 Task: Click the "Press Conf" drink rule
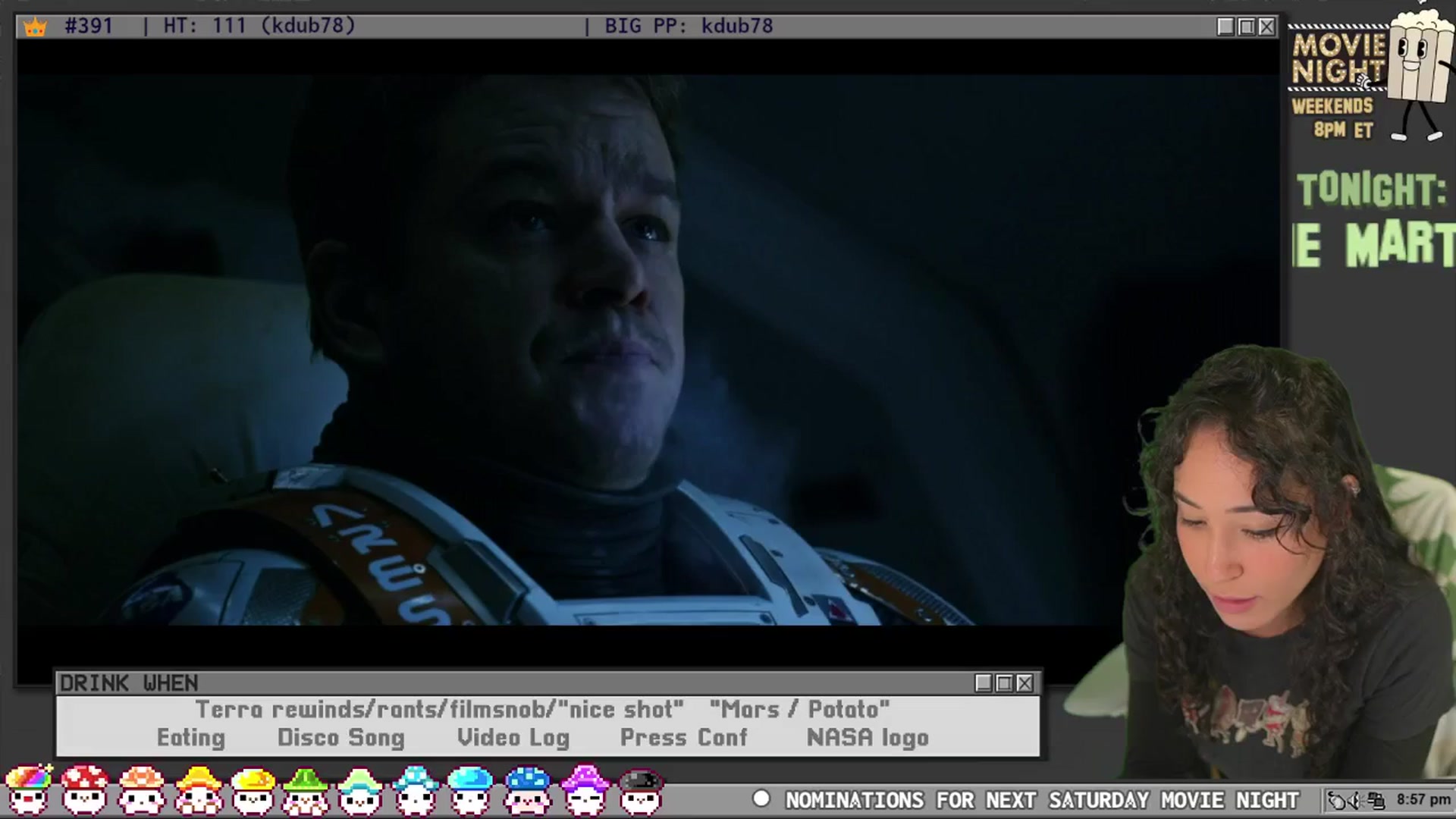683,738
